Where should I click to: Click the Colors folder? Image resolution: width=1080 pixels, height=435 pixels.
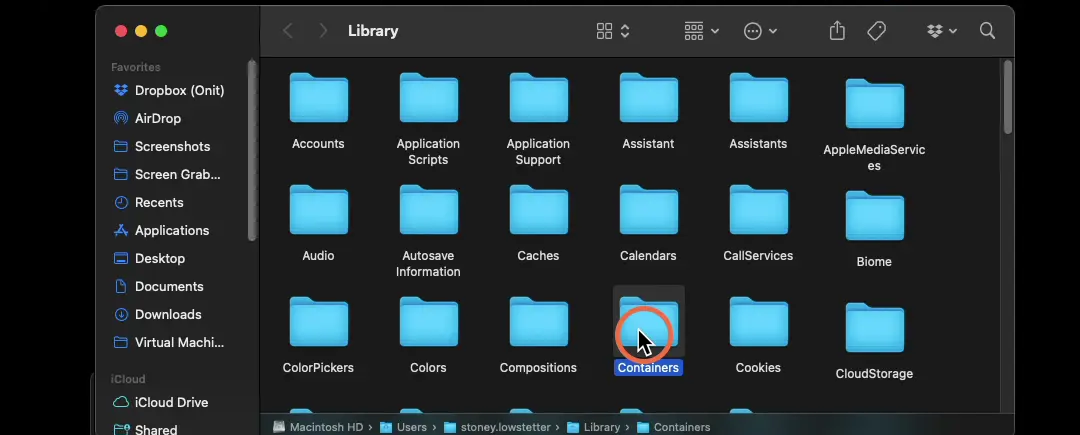coord(428,322)
